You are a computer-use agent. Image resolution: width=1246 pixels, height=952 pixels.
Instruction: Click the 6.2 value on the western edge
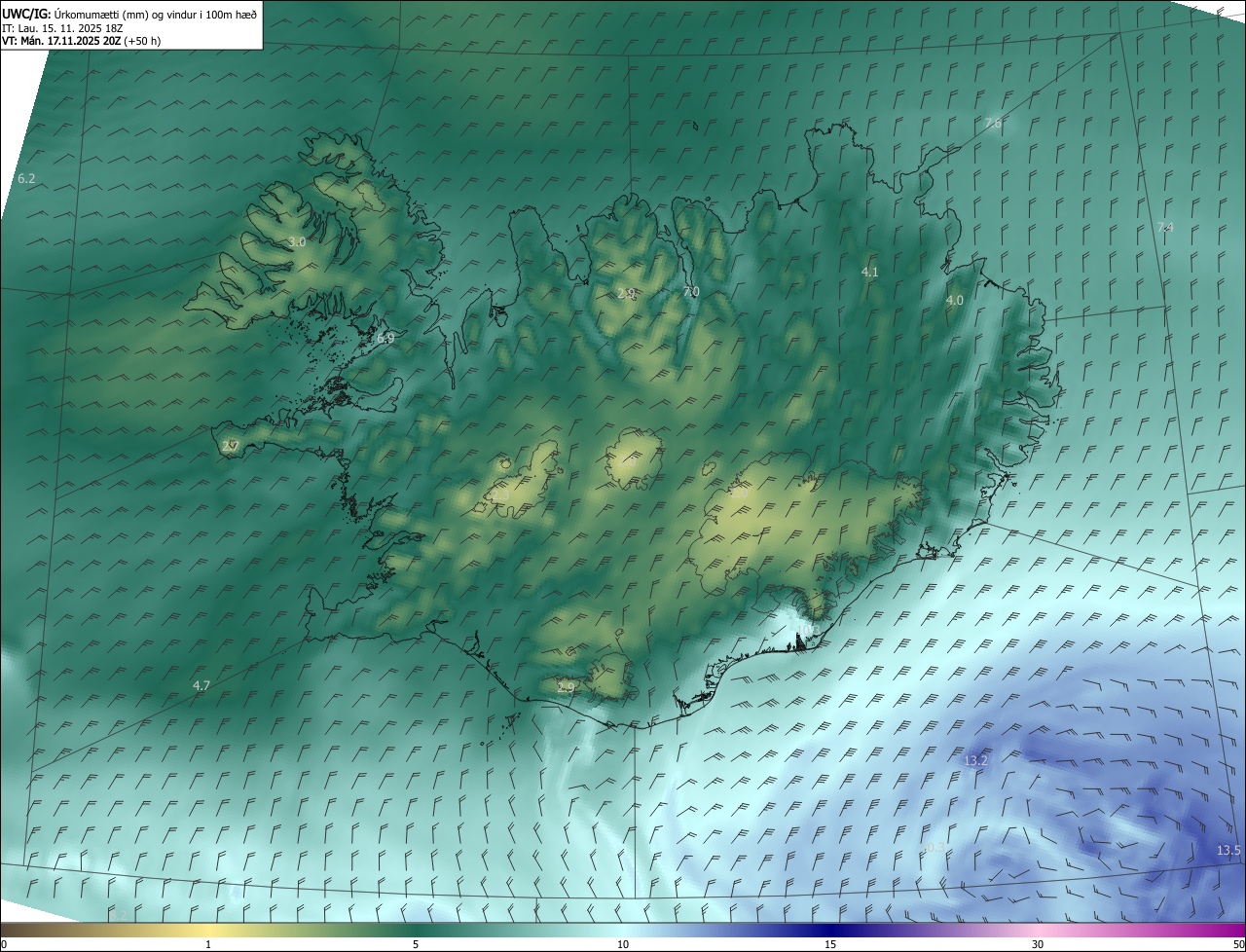point(26,179)
